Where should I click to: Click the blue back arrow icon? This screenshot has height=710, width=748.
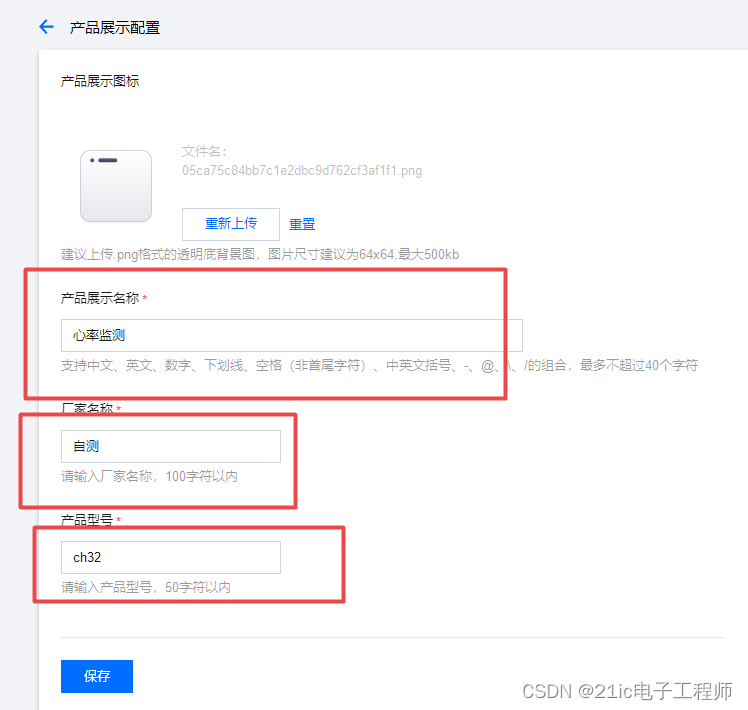[46, 27]
